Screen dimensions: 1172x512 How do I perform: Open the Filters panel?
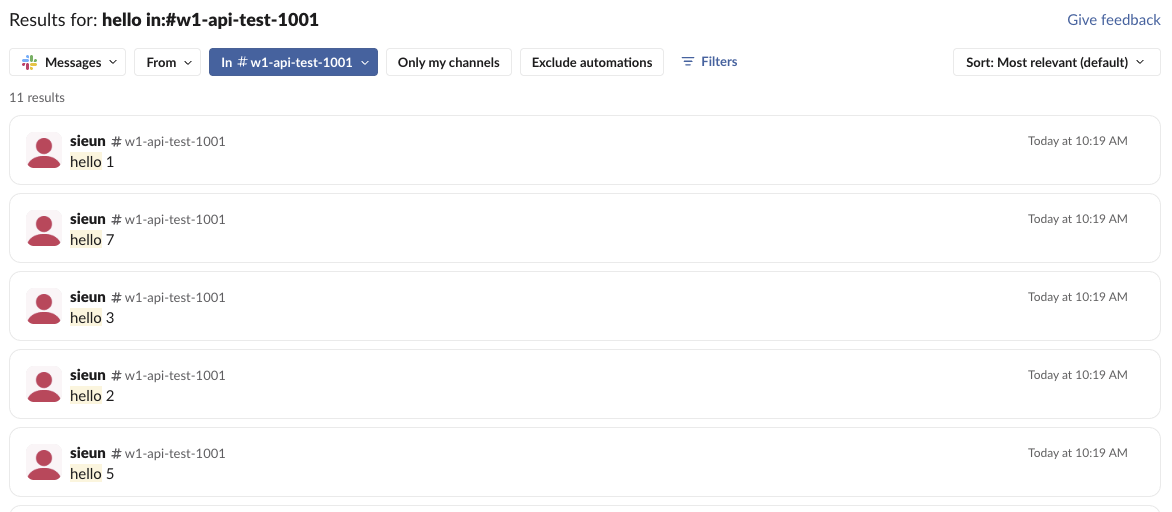[709, 61]
